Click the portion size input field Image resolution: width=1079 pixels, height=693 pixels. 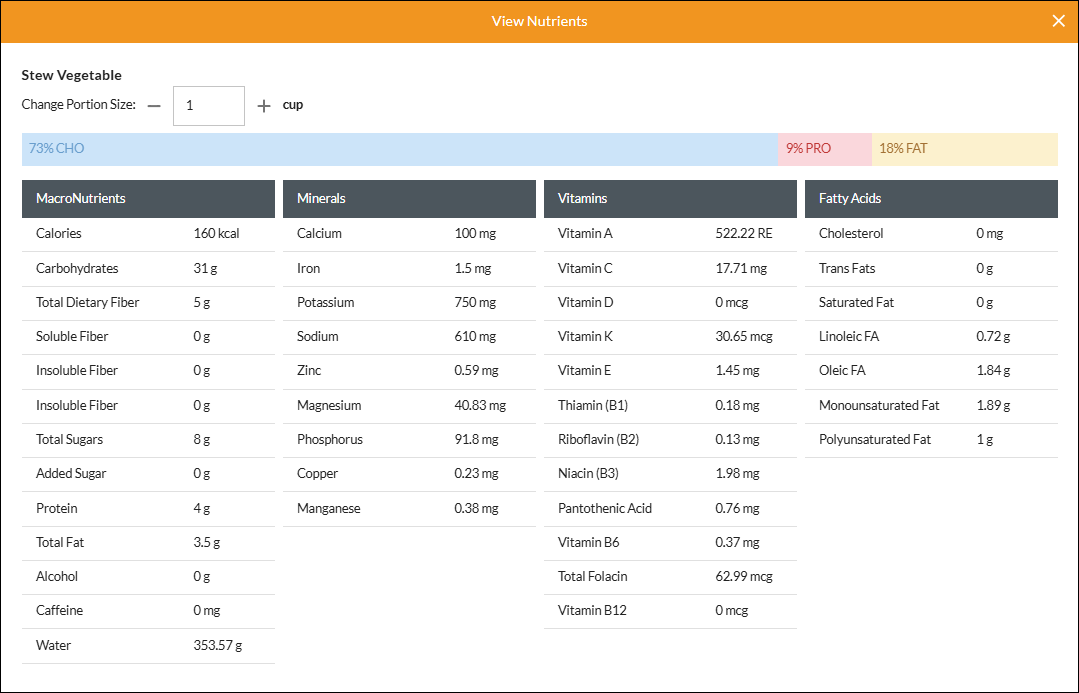(x=209, y=106)
